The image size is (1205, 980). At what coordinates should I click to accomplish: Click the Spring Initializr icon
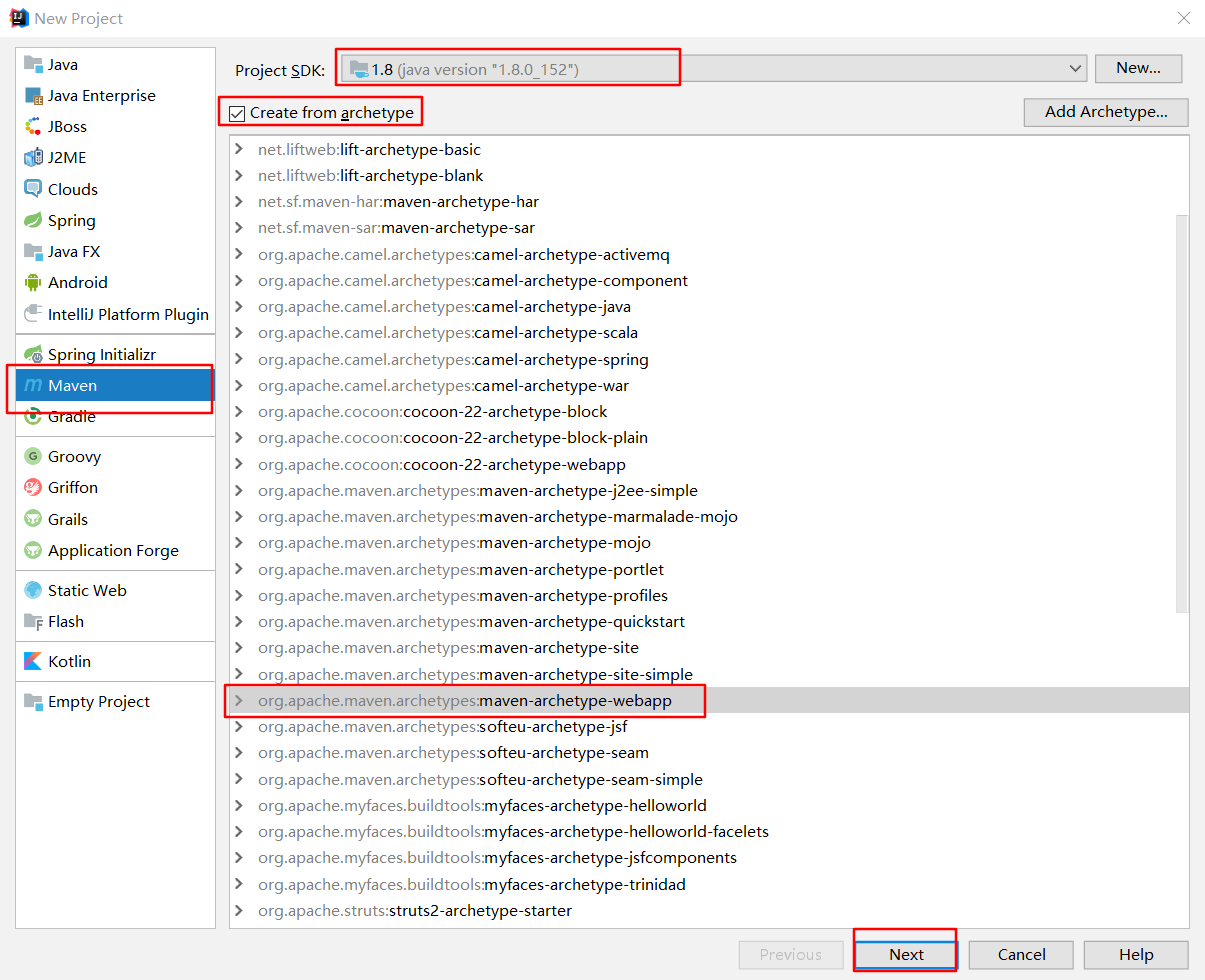click(x=33, y=354)
